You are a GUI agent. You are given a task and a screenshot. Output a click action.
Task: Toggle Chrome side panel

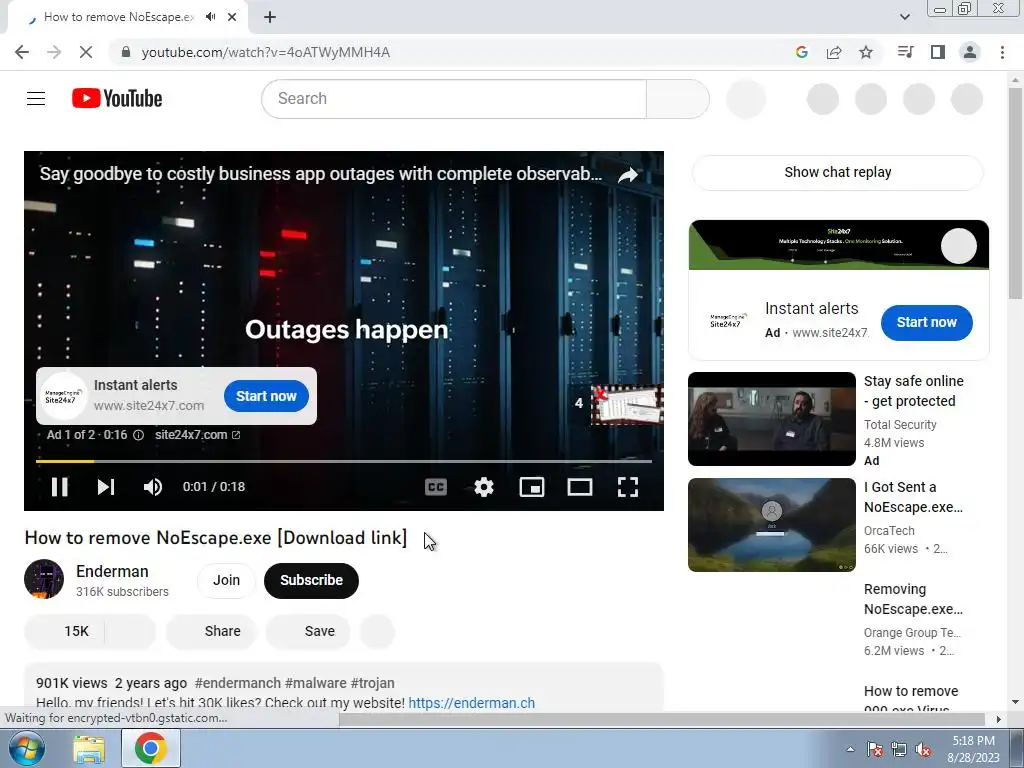coord(938,52)
